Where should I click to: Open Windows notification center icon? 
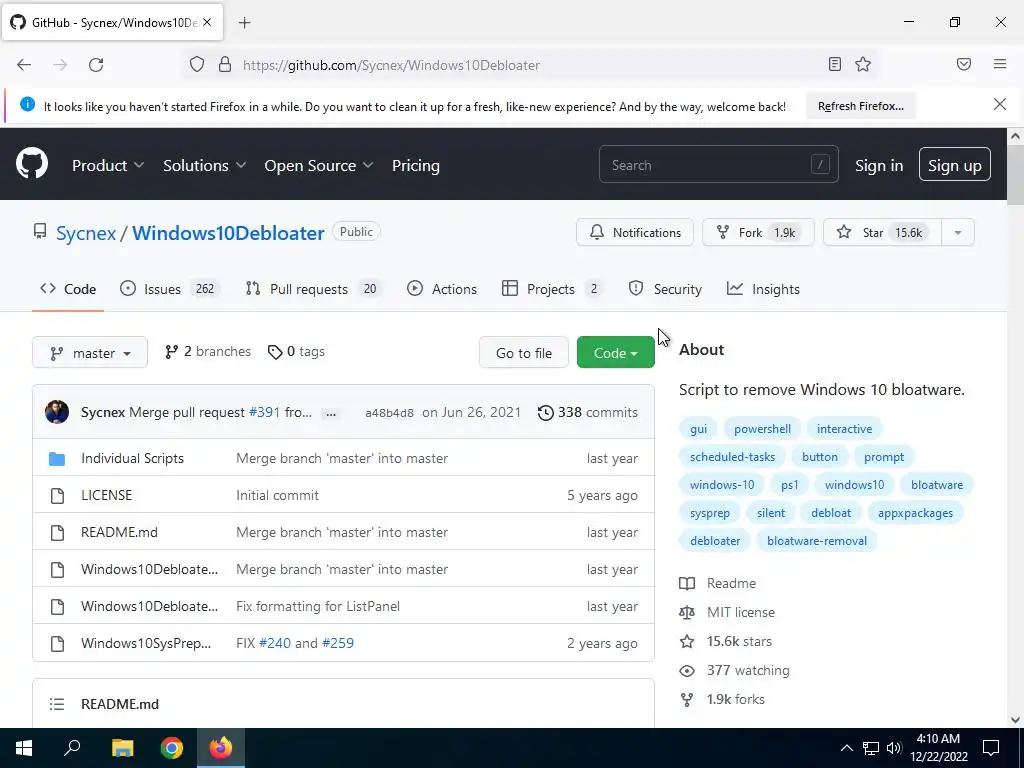pos(991,748)
